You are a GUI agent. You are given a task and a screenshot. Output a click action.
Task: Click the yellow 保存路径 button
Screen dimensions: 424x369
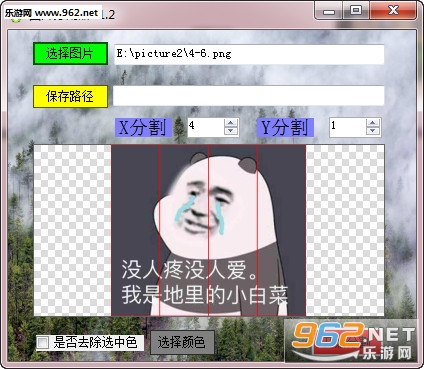70,97
